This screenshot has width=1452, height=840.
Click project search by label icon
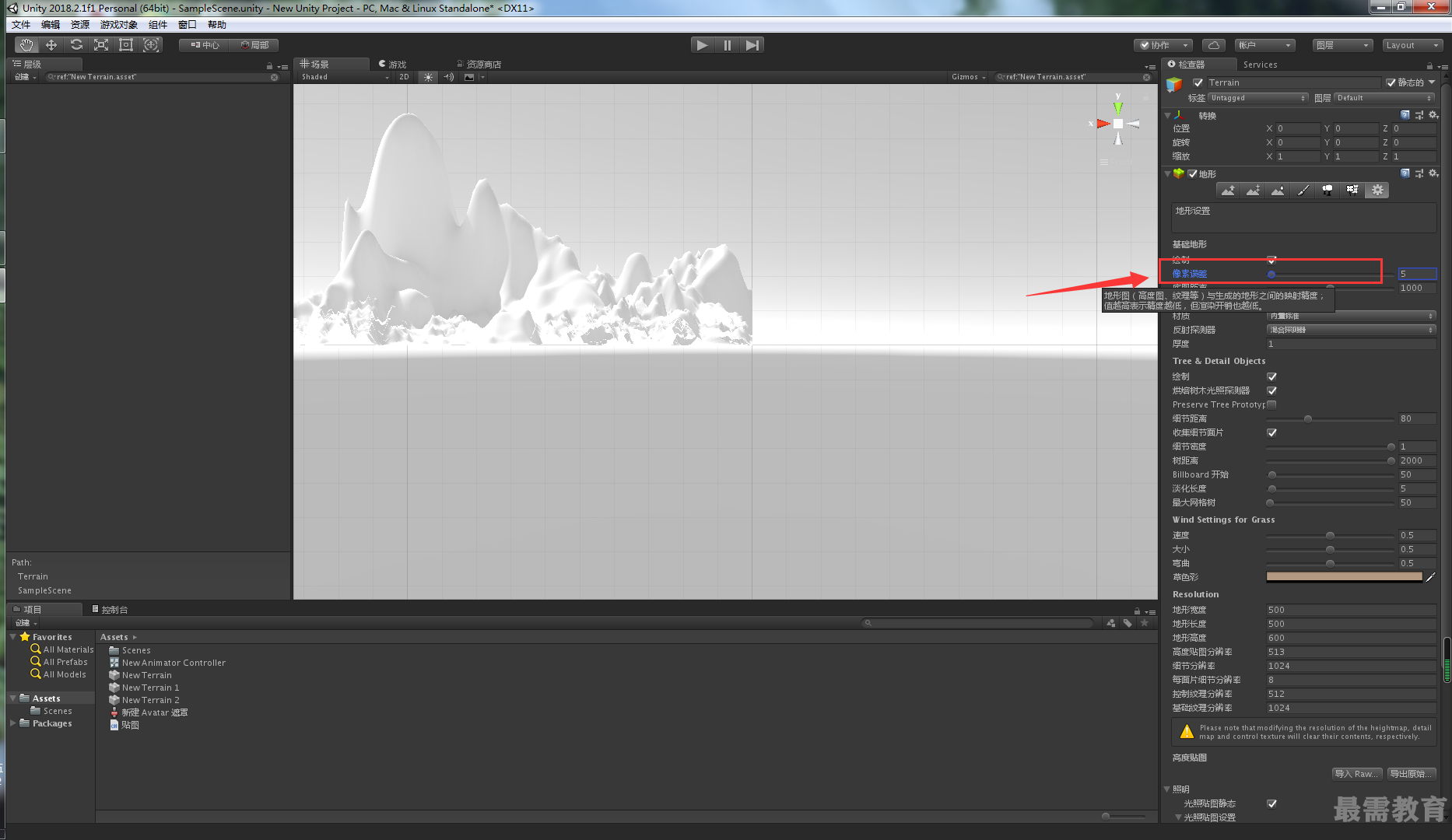(1128, 623)
